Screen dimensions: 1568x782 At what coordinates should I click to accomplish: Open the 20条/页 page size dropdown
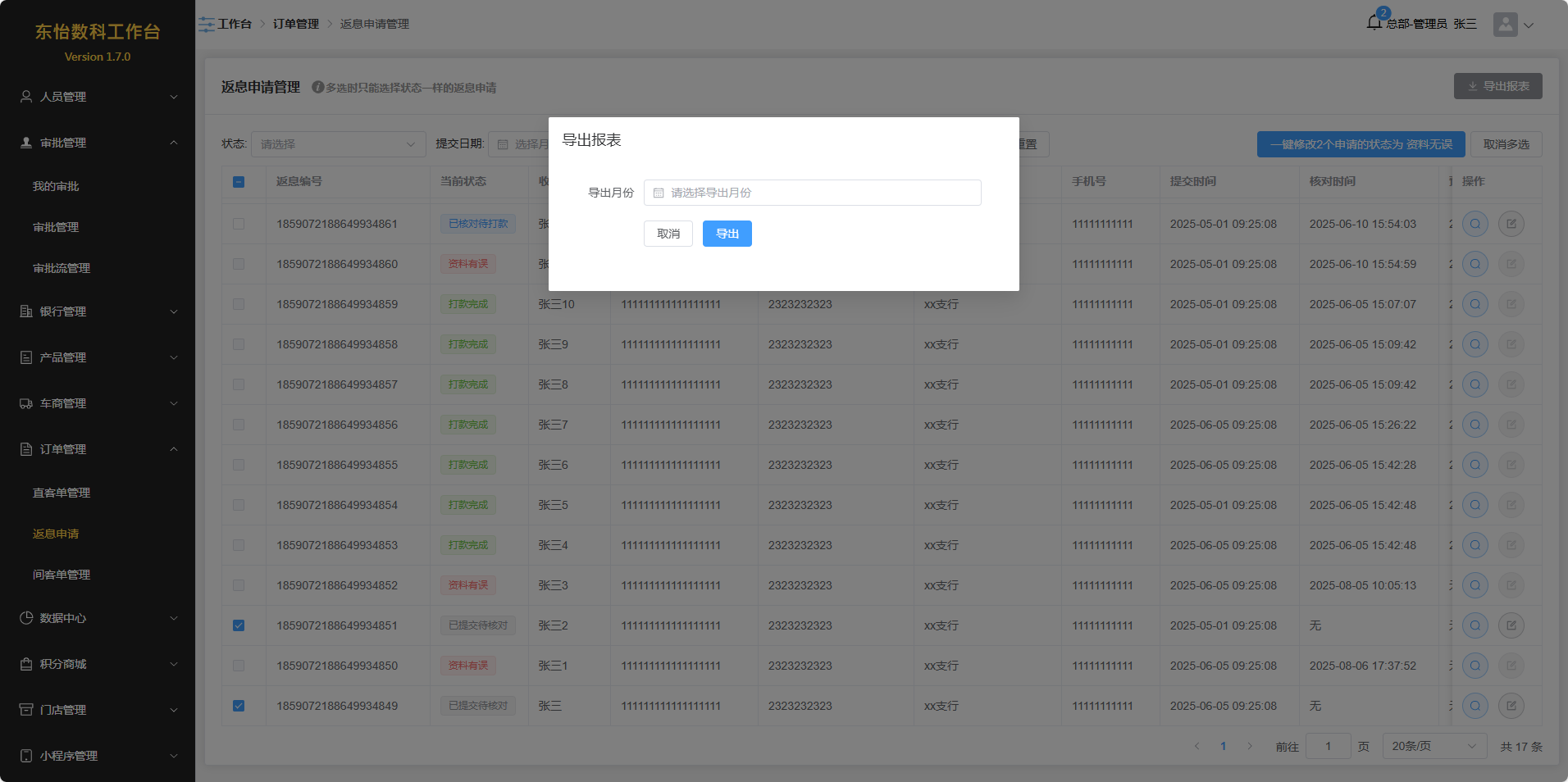(x=1434, y=746)
